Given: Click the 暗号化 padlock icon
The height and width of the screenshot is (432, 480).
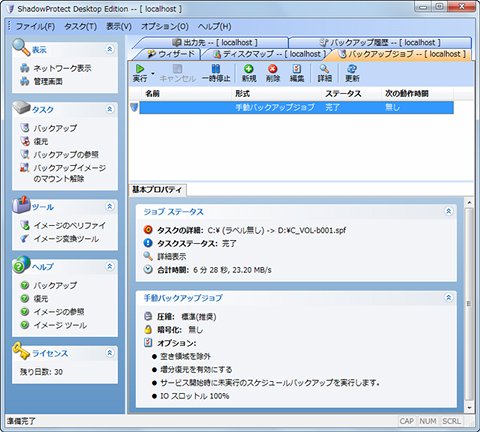Looking at the screenshot, I should point(148,329).
